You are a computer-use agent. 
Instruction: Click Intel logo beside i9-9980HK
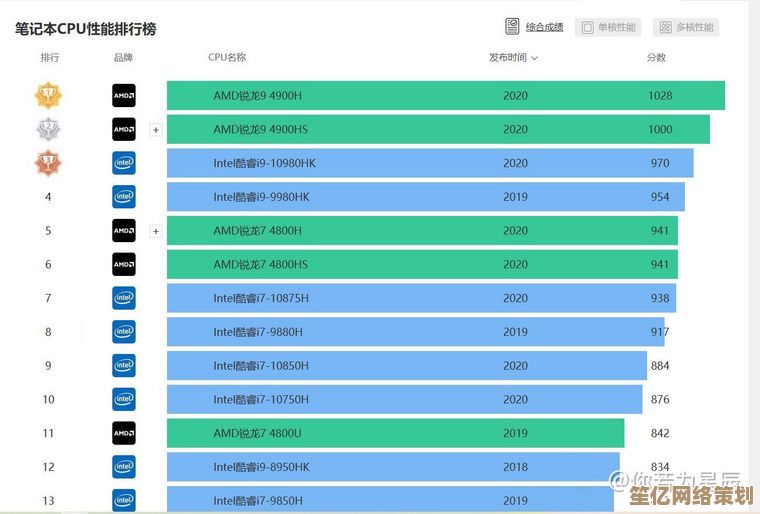click(124, 197)
